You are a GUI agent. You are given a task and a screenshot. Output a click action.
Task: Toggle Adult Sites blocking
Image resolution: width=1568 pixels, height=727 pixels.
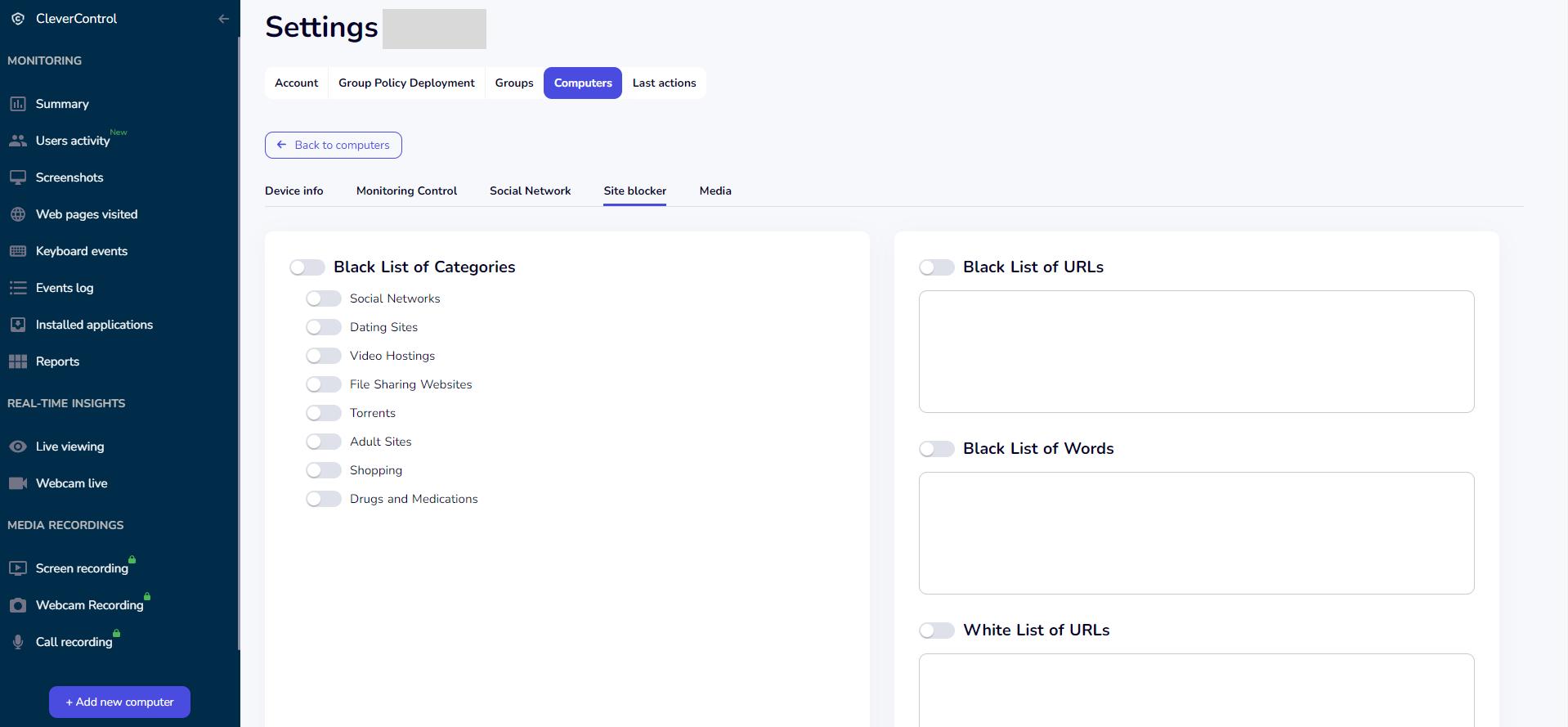(324, 442)
